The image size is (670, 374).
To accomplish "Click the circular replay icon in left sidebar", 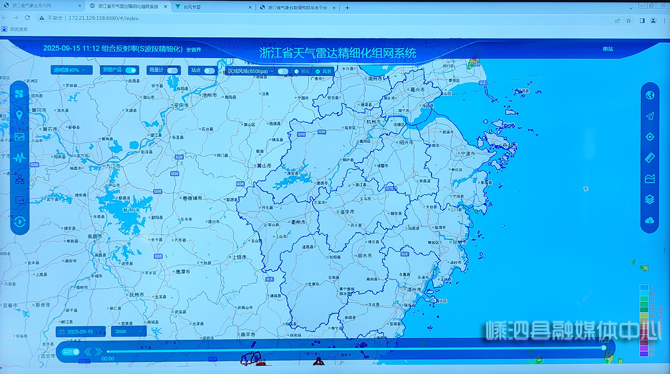I will pos(19,221).
